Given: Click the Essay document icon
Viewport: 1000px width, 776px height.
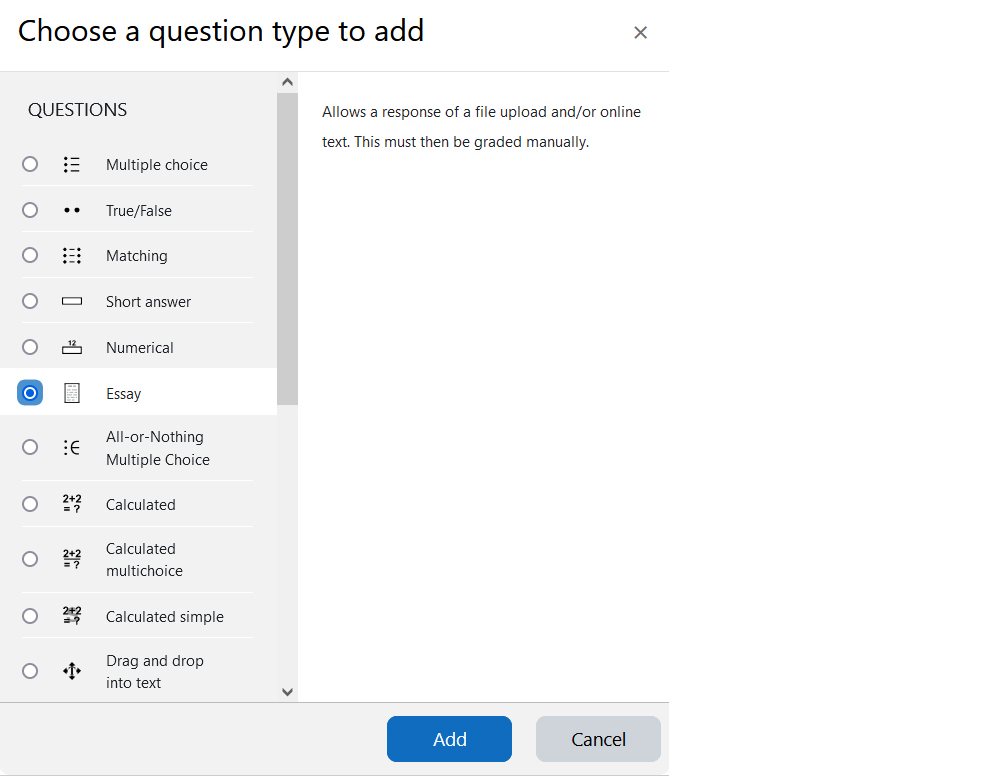Looking at the screenshot, I should (71, 393).
